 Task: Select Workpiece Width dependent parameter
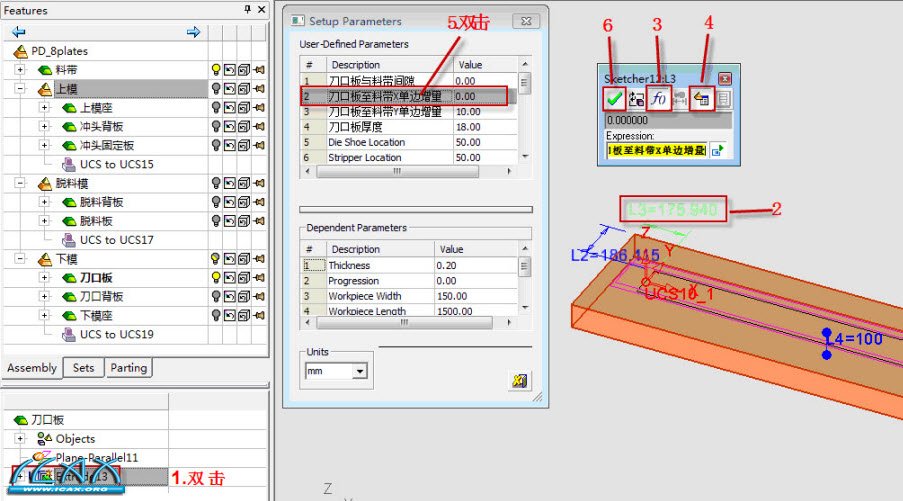click(408, 296)
